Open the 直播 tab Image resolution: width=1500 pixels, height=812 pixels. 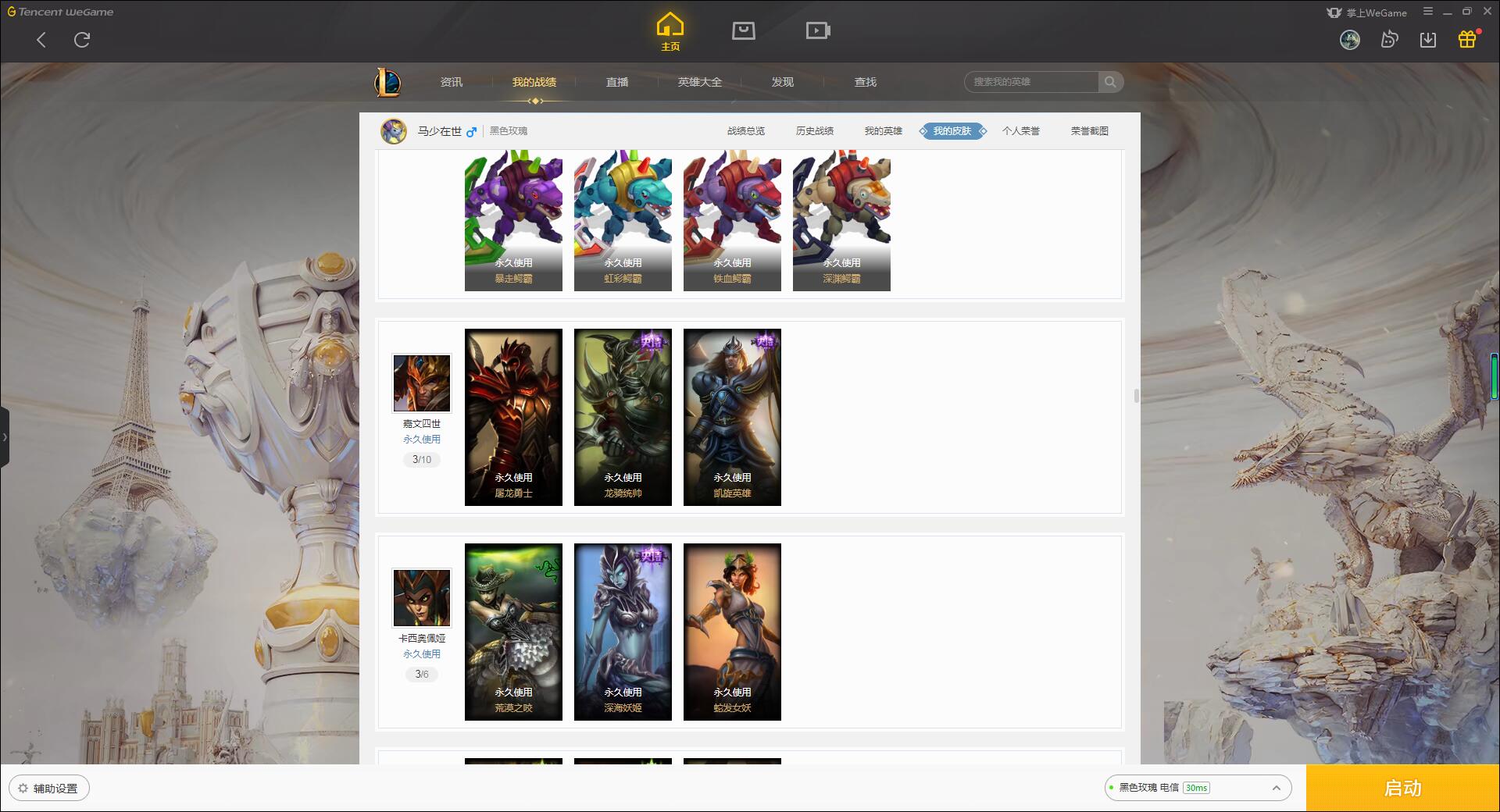click(x=617, y=82)
